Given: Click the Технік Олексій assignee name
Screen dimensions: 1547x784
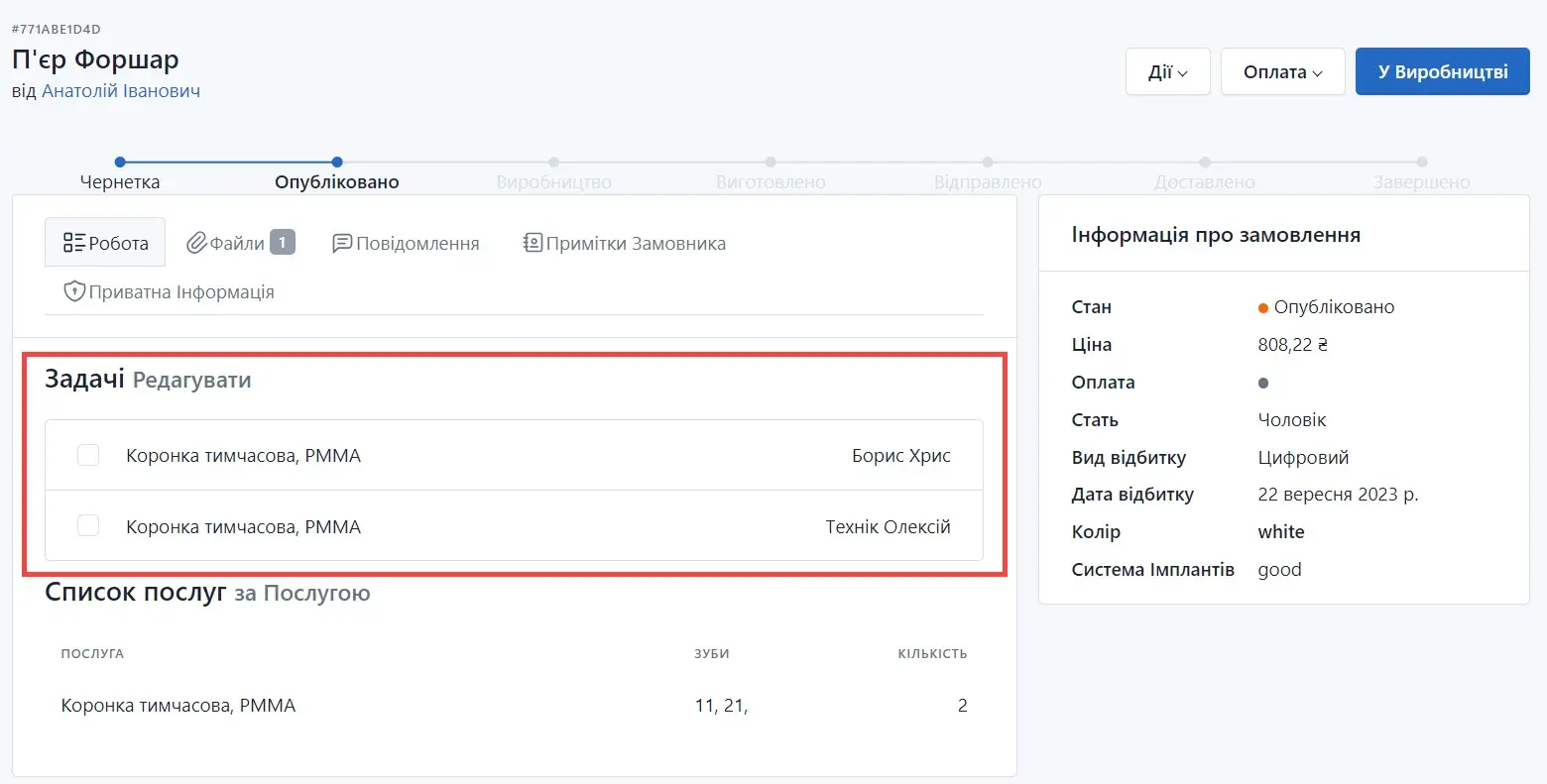Looking at the screenshot, I should coord(889,526).
